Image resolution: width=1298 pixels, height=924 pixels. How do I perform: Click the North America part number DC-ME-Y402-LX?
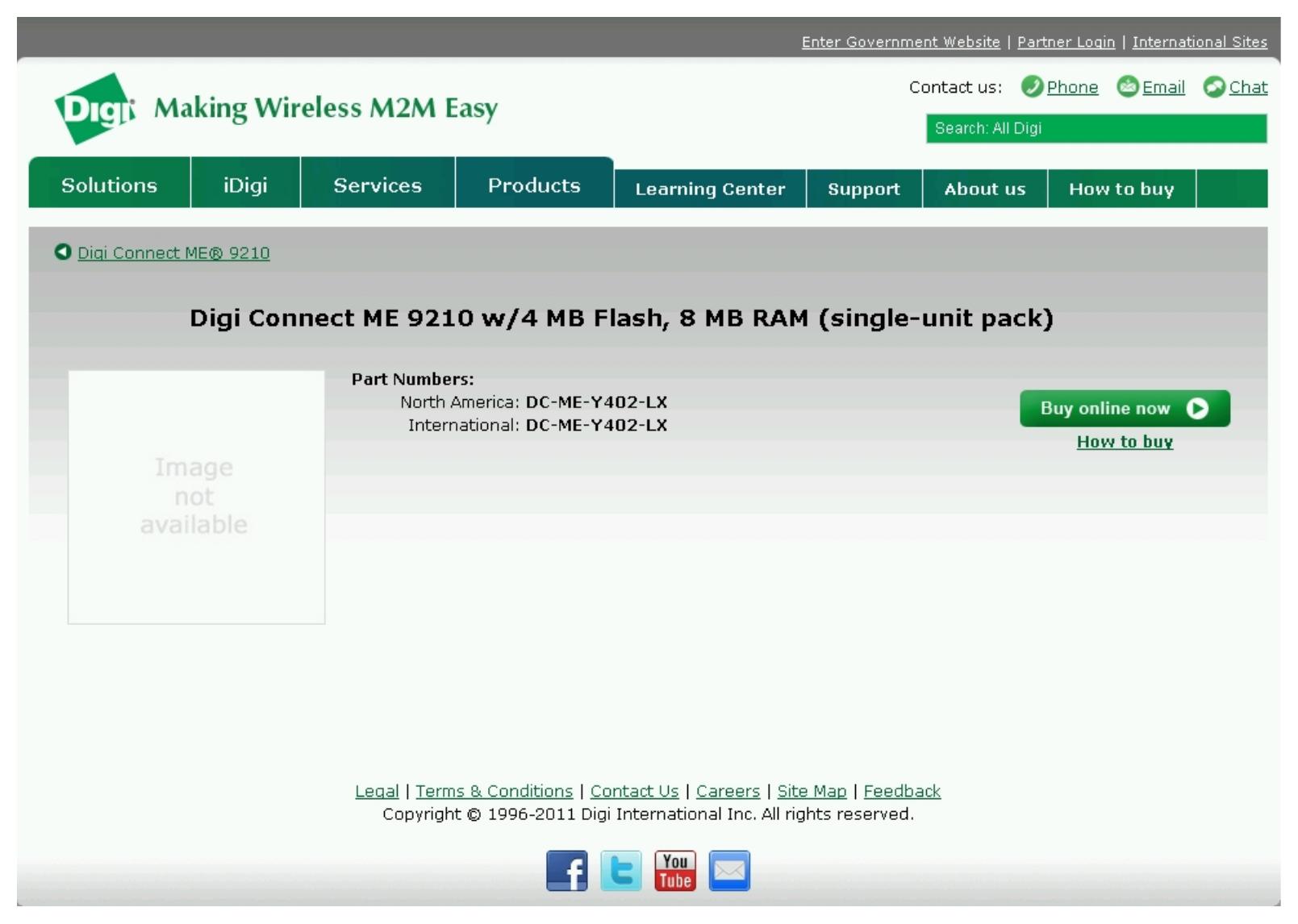pyautogui.click(x=596, y=402)
